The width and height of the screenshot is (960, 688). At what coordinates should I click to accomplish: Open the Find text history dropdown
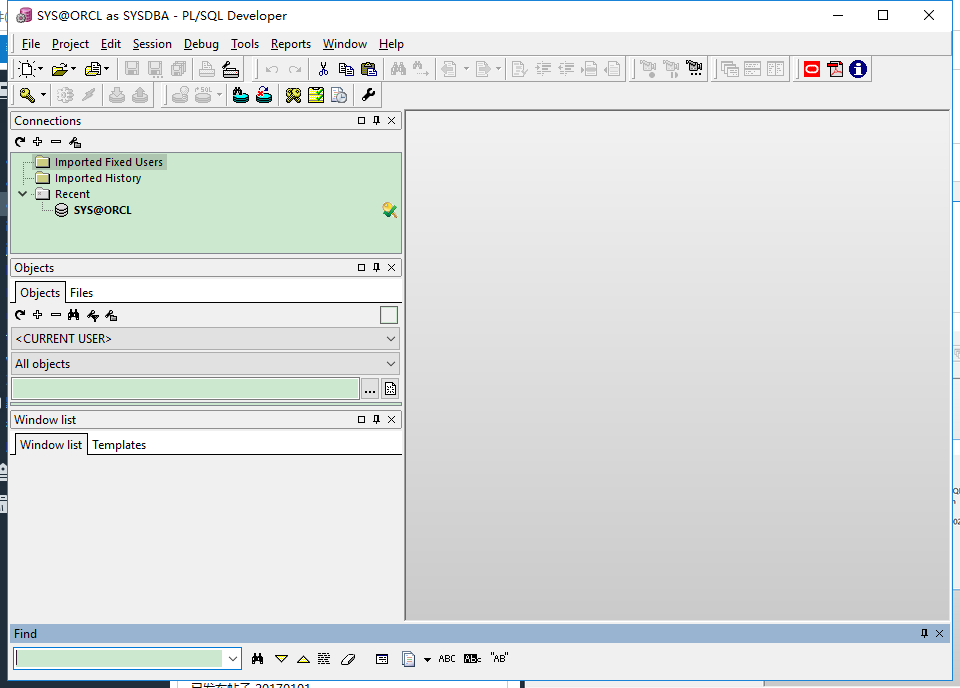pyautogui.click(x=233, y=659)
